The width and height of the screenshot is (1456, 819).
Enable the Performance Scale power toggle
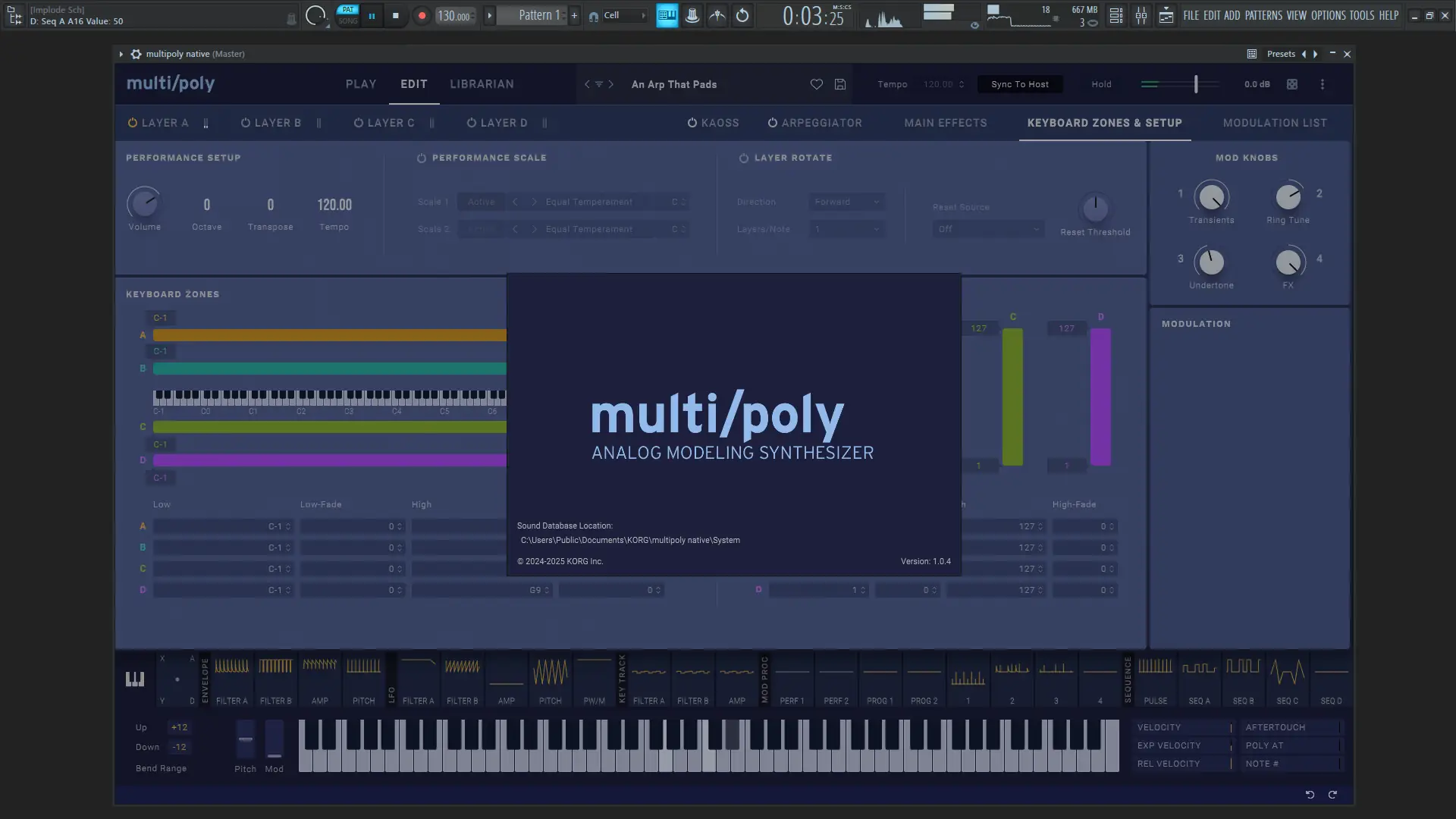pos(422,158)
